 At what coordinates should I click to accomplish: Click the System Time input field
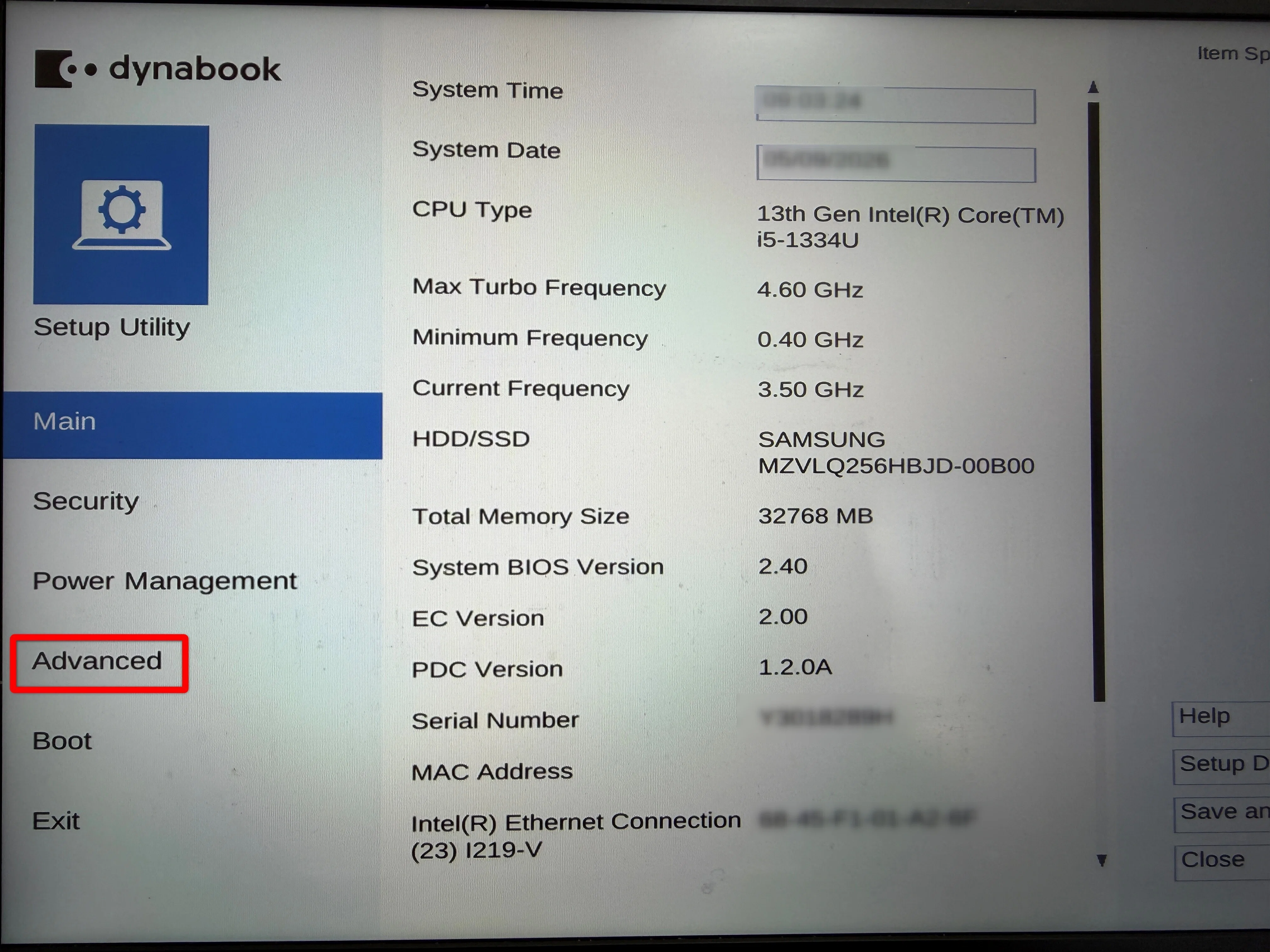click(x=896, y=105)
